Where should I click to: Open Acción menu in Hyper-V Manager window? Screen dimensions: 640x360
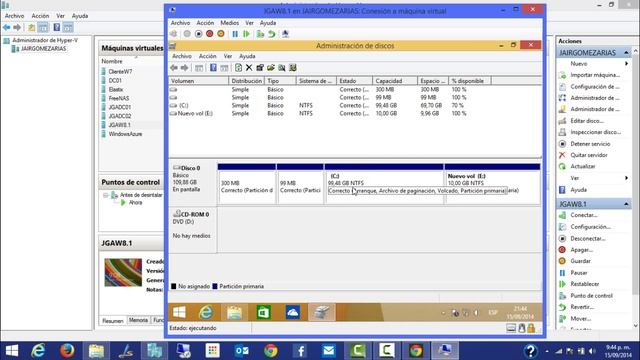pyautogui.click(x=40, y=16)
